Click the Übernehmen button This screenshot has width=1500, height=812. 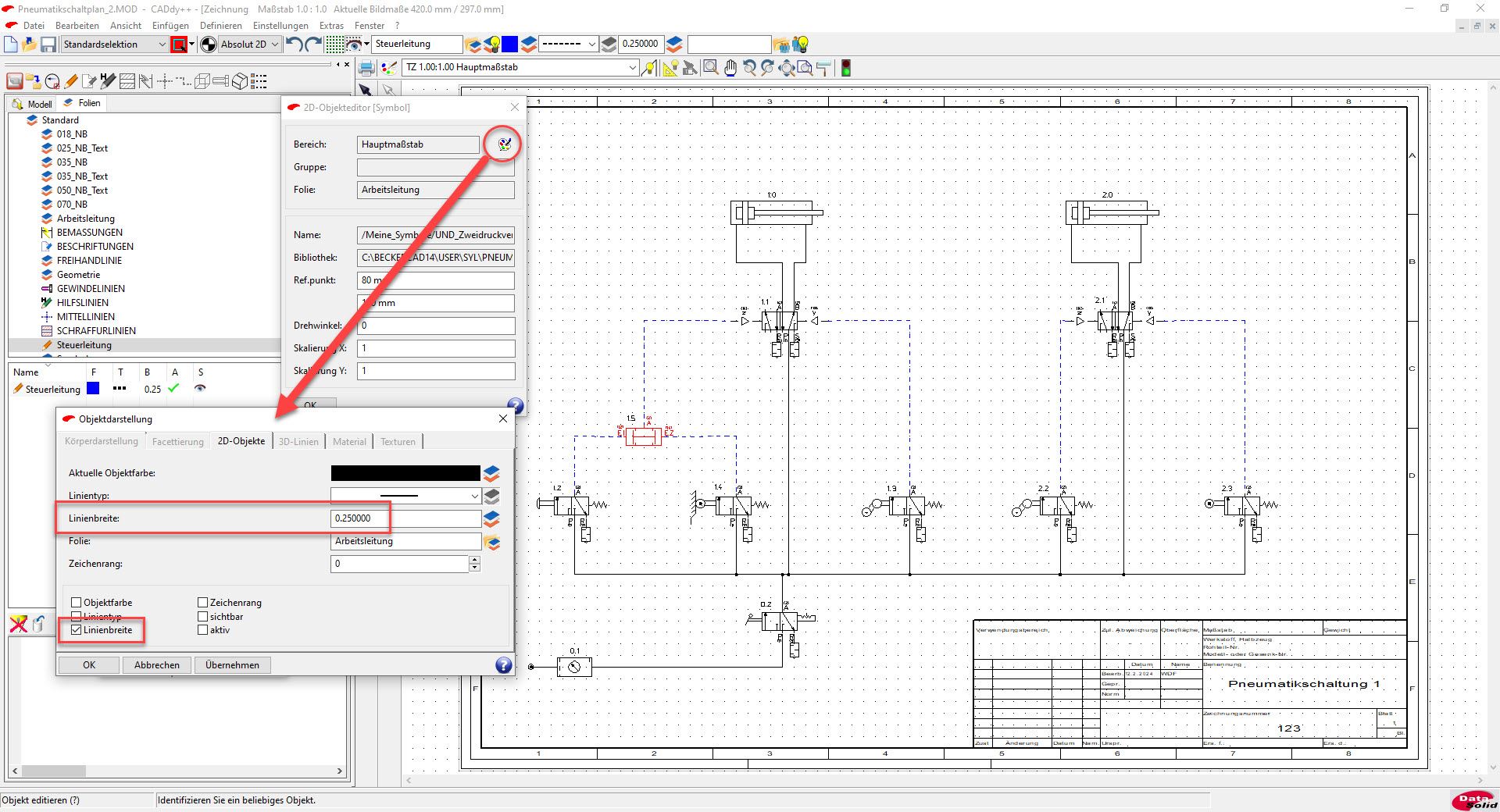[x=232, y=664]
